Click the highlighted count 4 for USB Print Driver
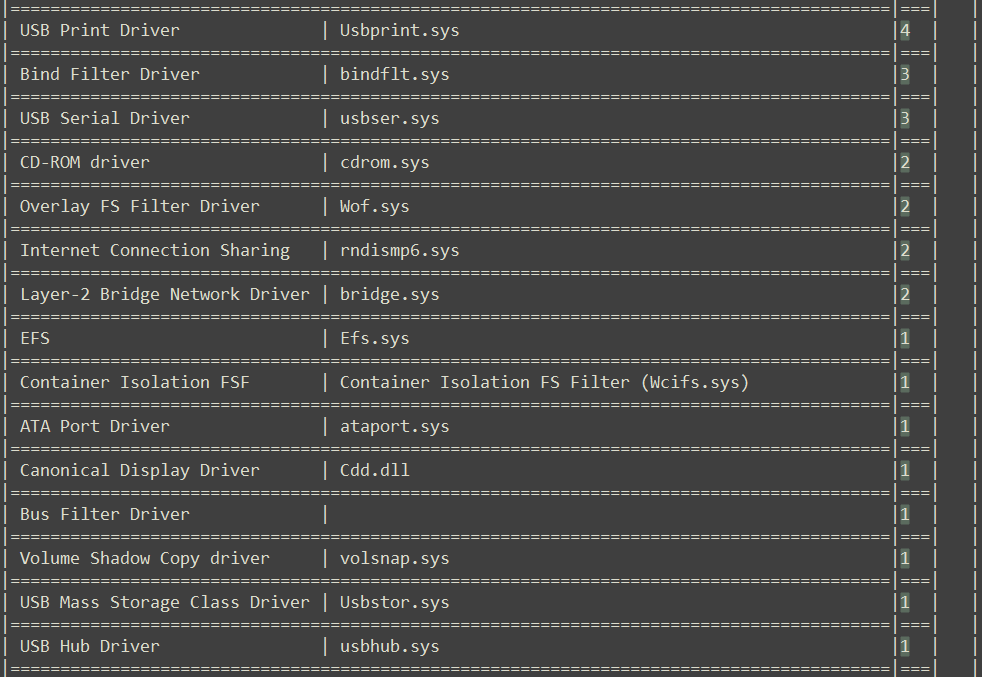 point(905,30)
